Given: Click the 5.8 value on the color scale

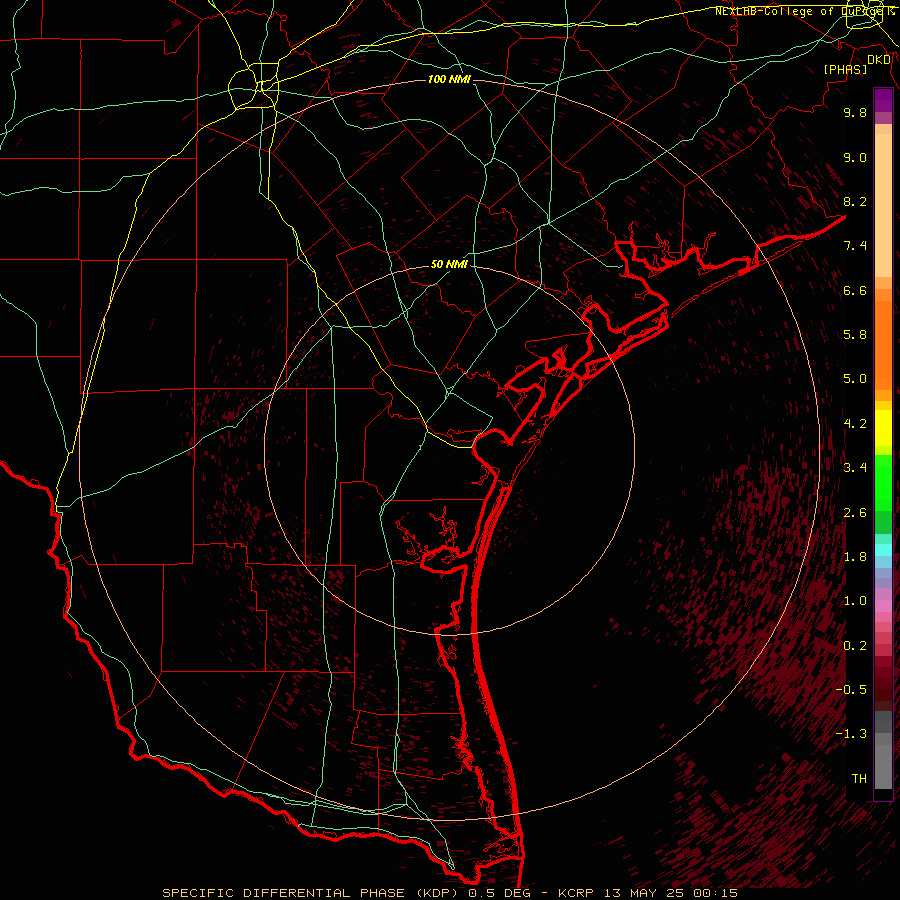Looking at the screenshot, I should (x=855, y=335).
